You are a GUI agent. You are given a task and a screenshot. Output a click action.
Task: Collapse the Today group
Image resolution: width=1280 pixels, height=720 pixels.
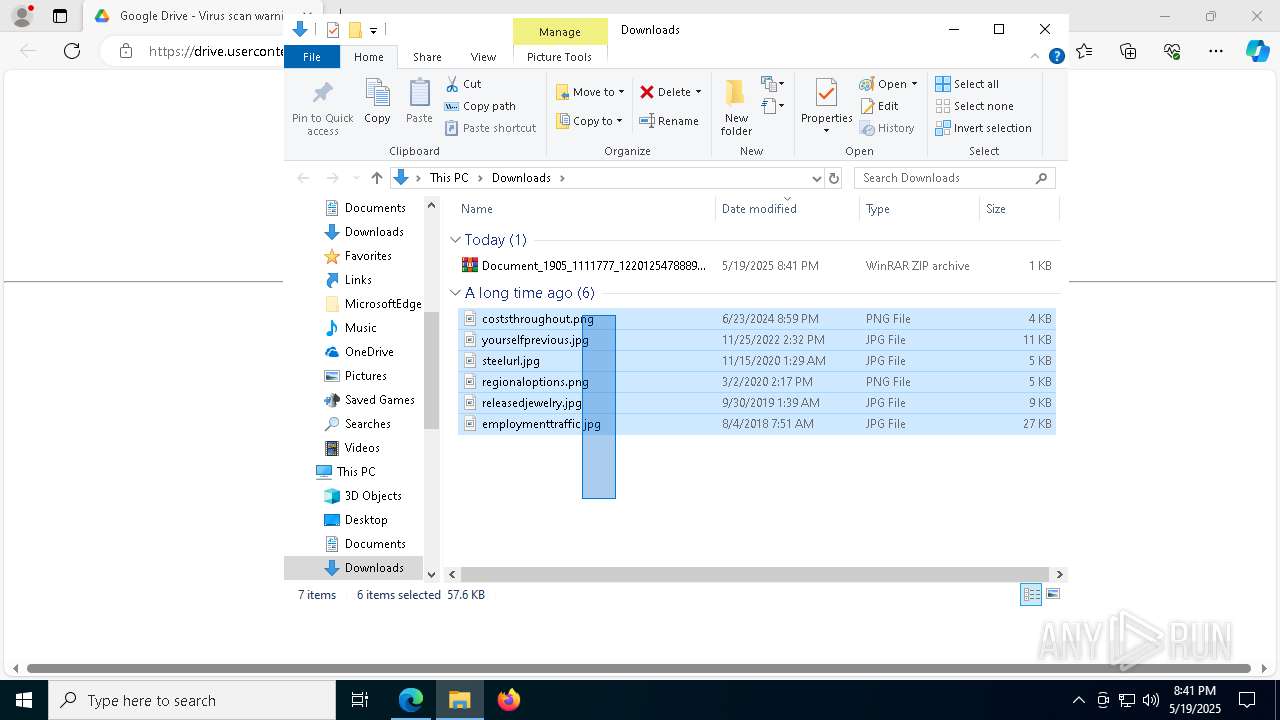(456, 240)
